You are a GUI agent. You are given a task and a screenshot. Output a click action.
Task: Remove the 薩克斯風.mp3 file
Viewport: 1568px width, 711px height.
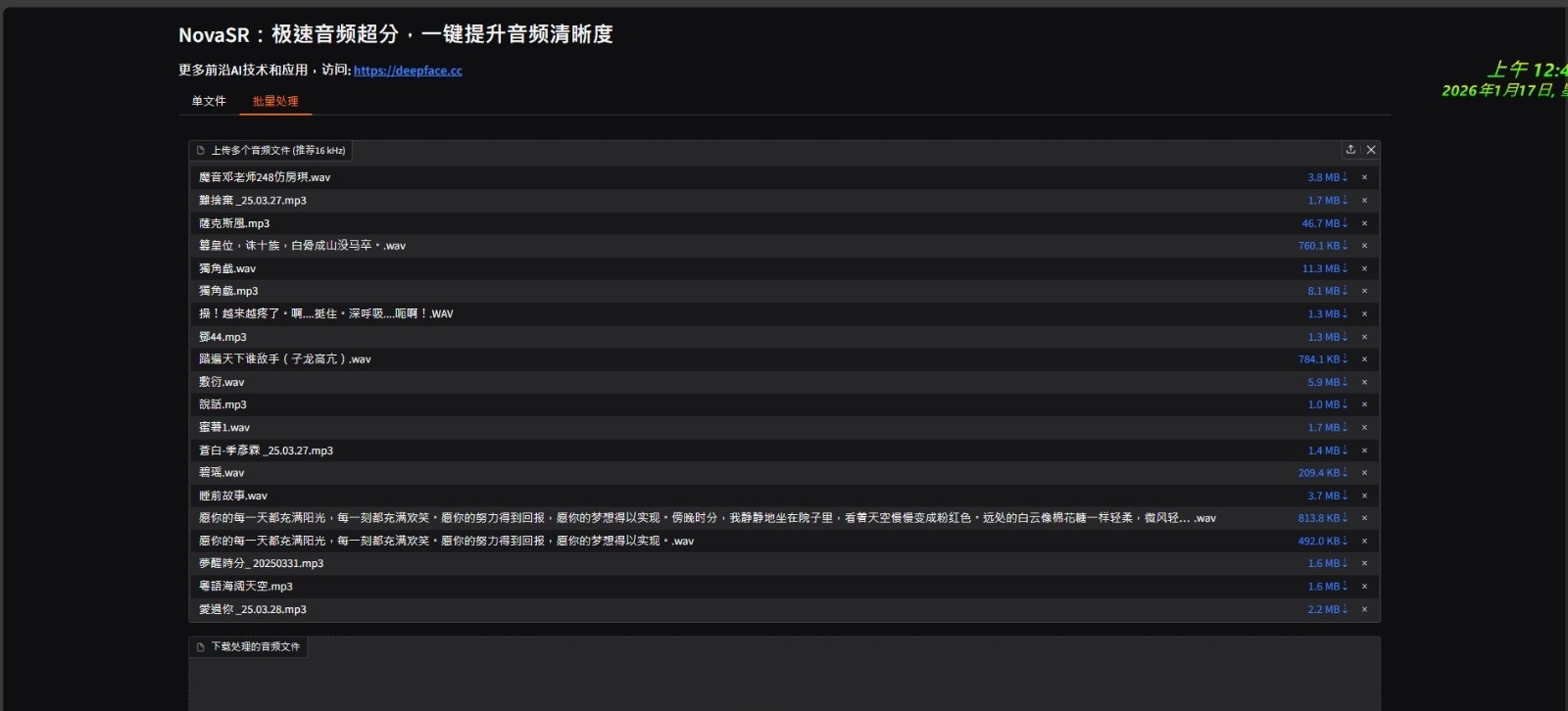pyautogui.click(x=1364, y=223)
